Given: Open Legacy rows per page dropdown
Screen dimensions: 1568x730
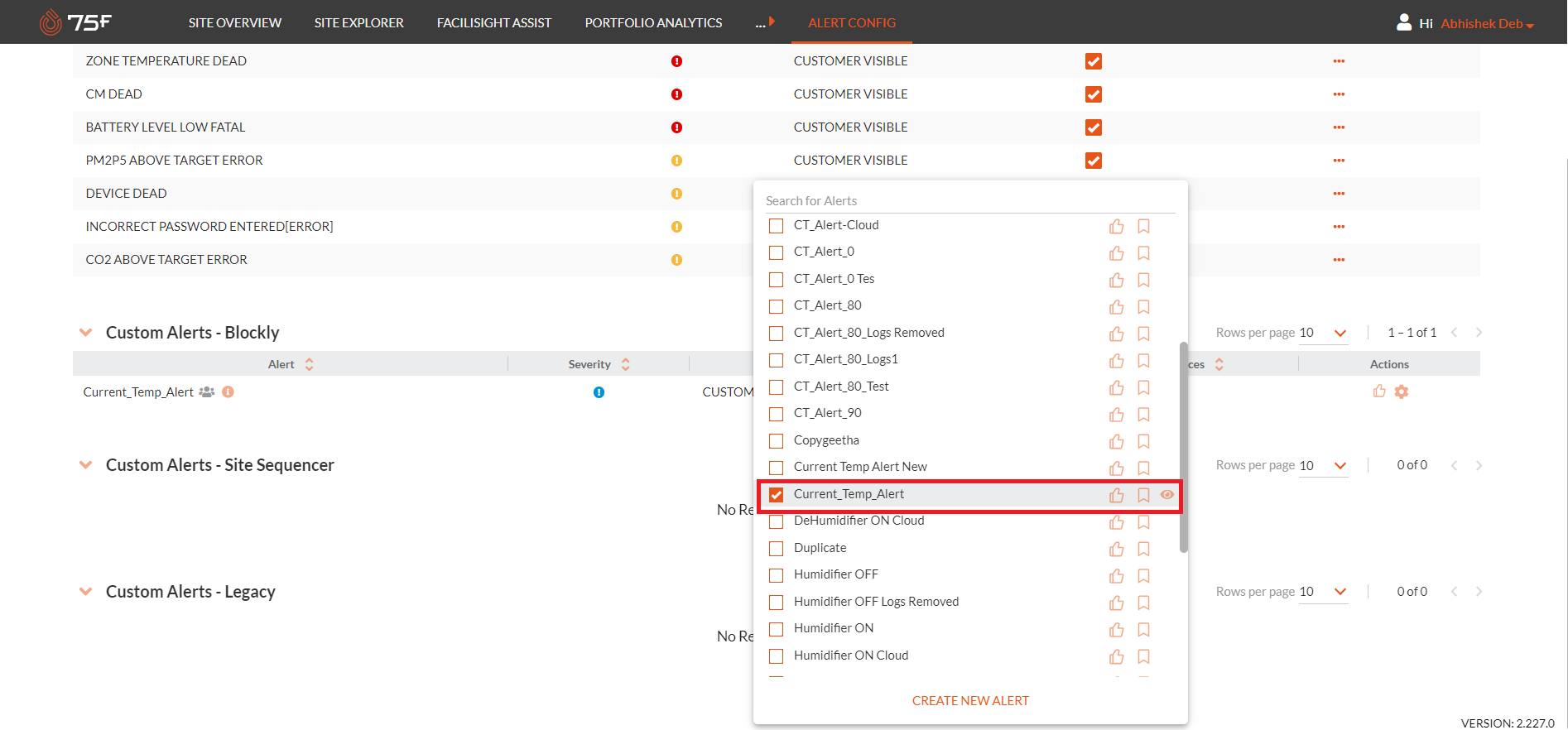Looking at the screenshot, I should point(1323,592).
